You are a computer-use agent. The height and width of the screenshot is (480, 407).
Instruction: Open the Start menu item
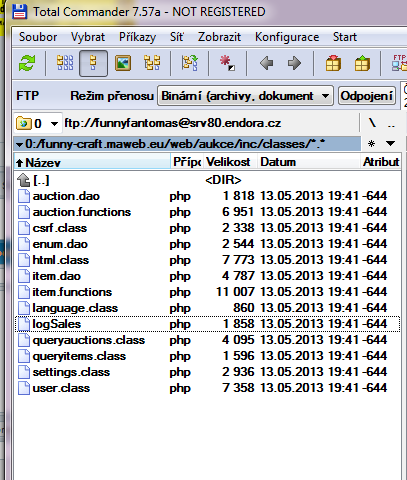tap(345, 37)
